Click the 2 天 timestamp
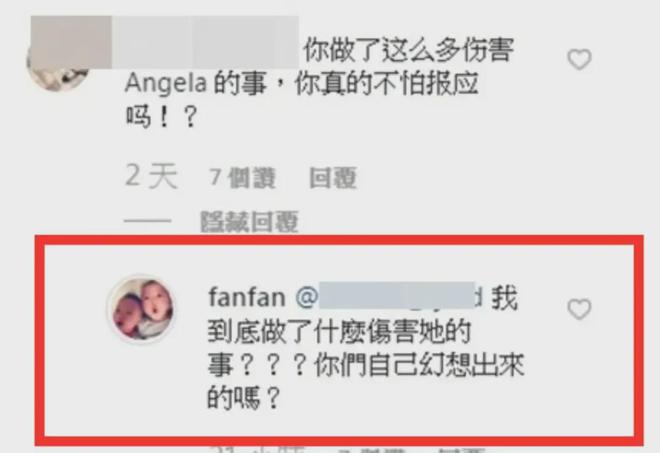The height and width of the screenshot is (453, 660). click(x=152, y=176)
